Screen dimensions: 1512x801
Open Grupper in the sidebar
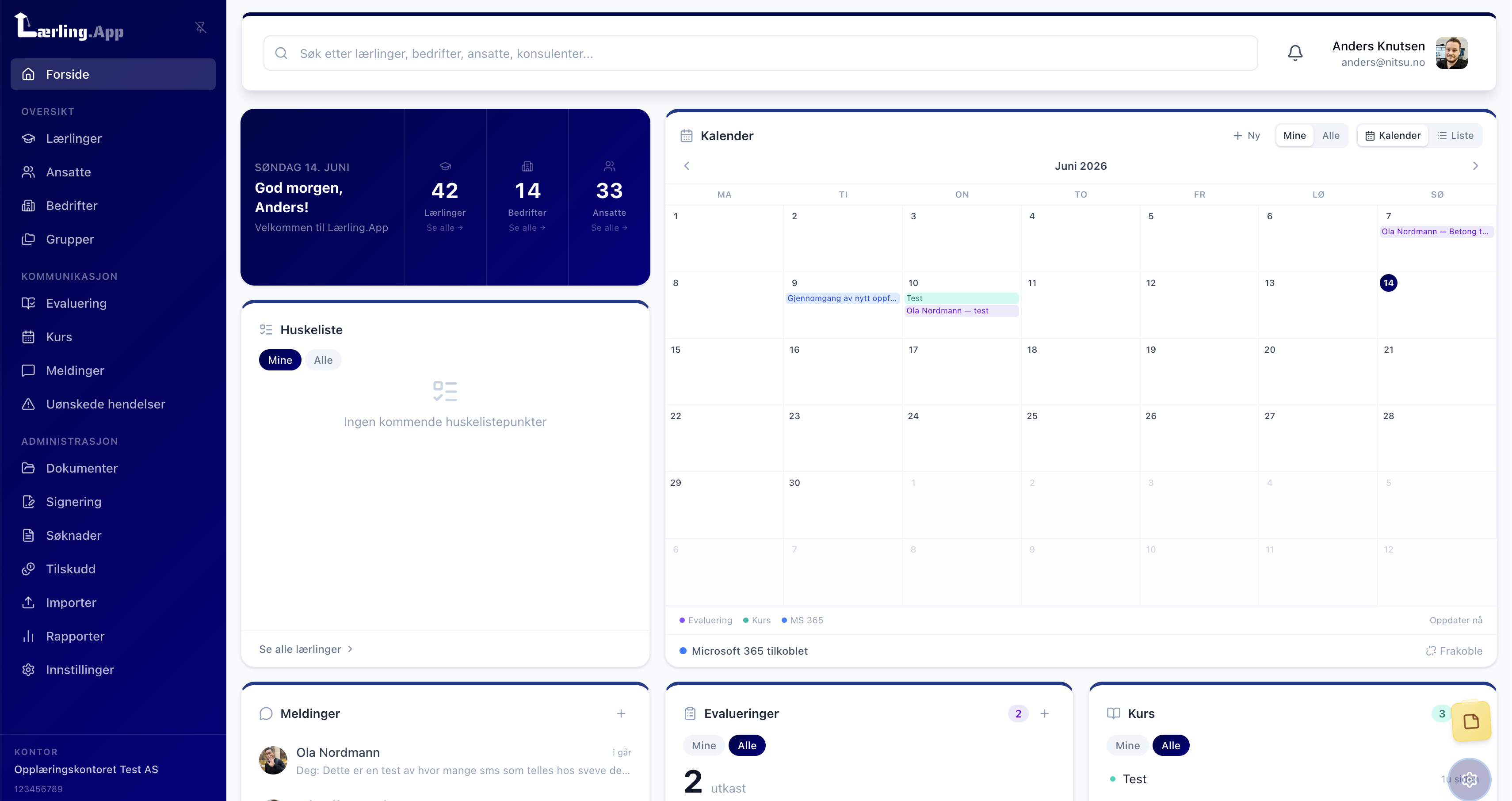tap(113, 239)
